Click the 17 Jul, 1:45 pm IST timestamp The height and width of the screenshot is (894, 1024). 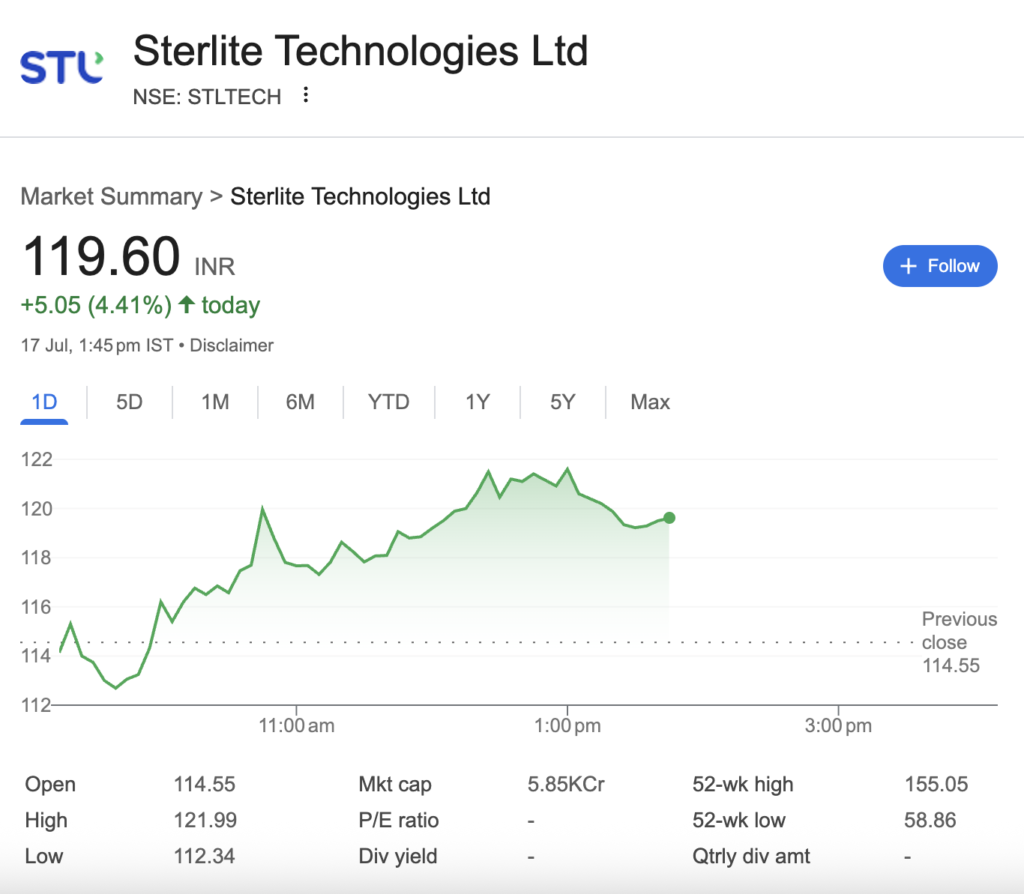97,345
